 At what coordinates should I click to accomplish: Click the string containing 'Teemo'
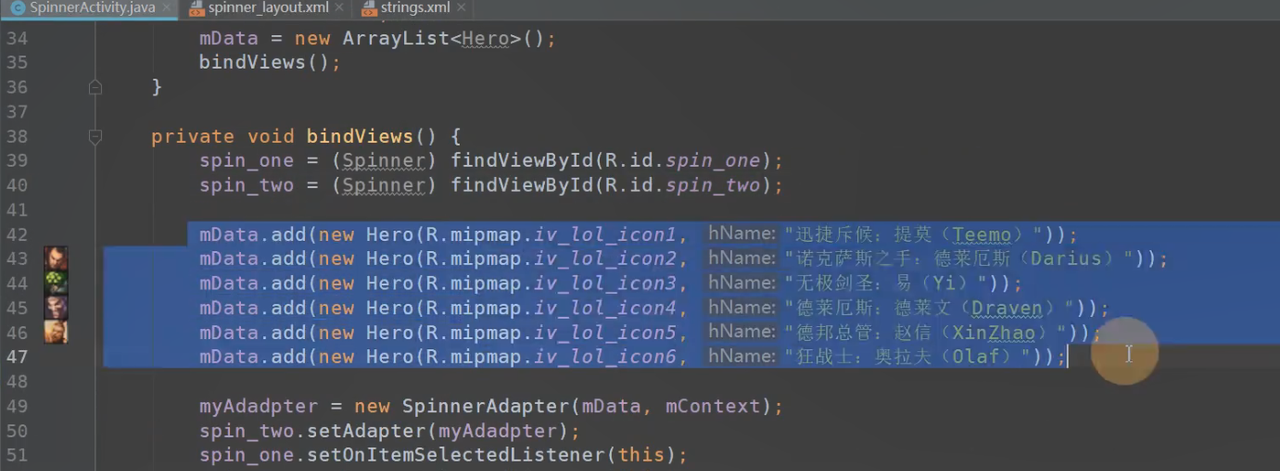(x=914, y=235)
